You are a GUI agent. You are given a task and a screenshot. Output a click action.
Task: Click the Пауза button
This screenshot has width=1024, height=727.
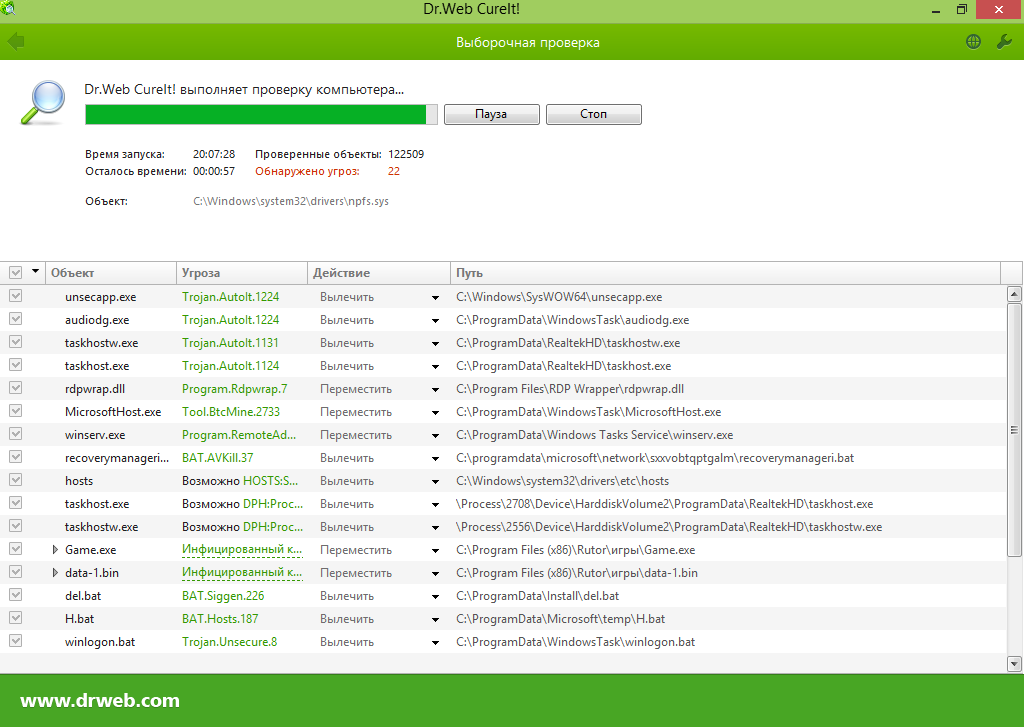[x=492, y=114]
